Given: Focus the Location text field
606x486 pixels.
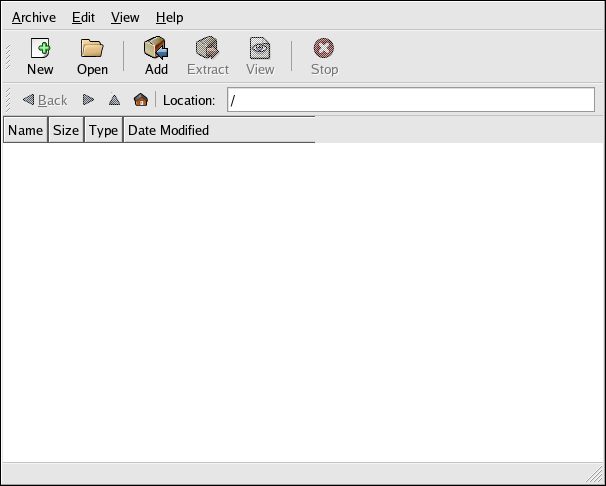Looking at the screenshot, I should click(x=410, y=100).
